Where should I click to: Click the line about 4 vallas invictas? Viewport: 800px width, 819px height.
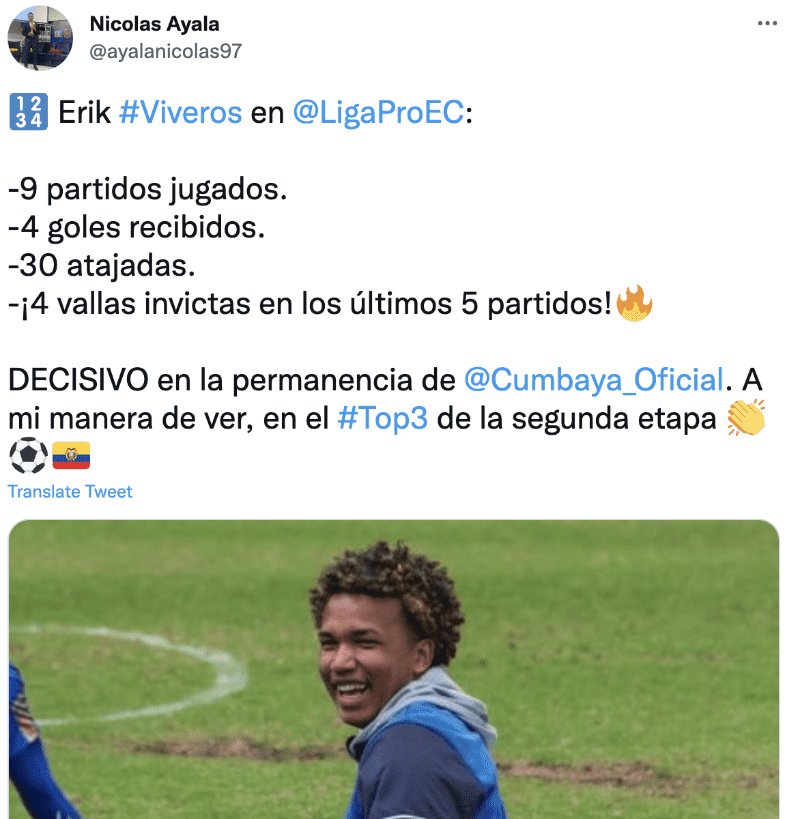click(x=309, y=304)
